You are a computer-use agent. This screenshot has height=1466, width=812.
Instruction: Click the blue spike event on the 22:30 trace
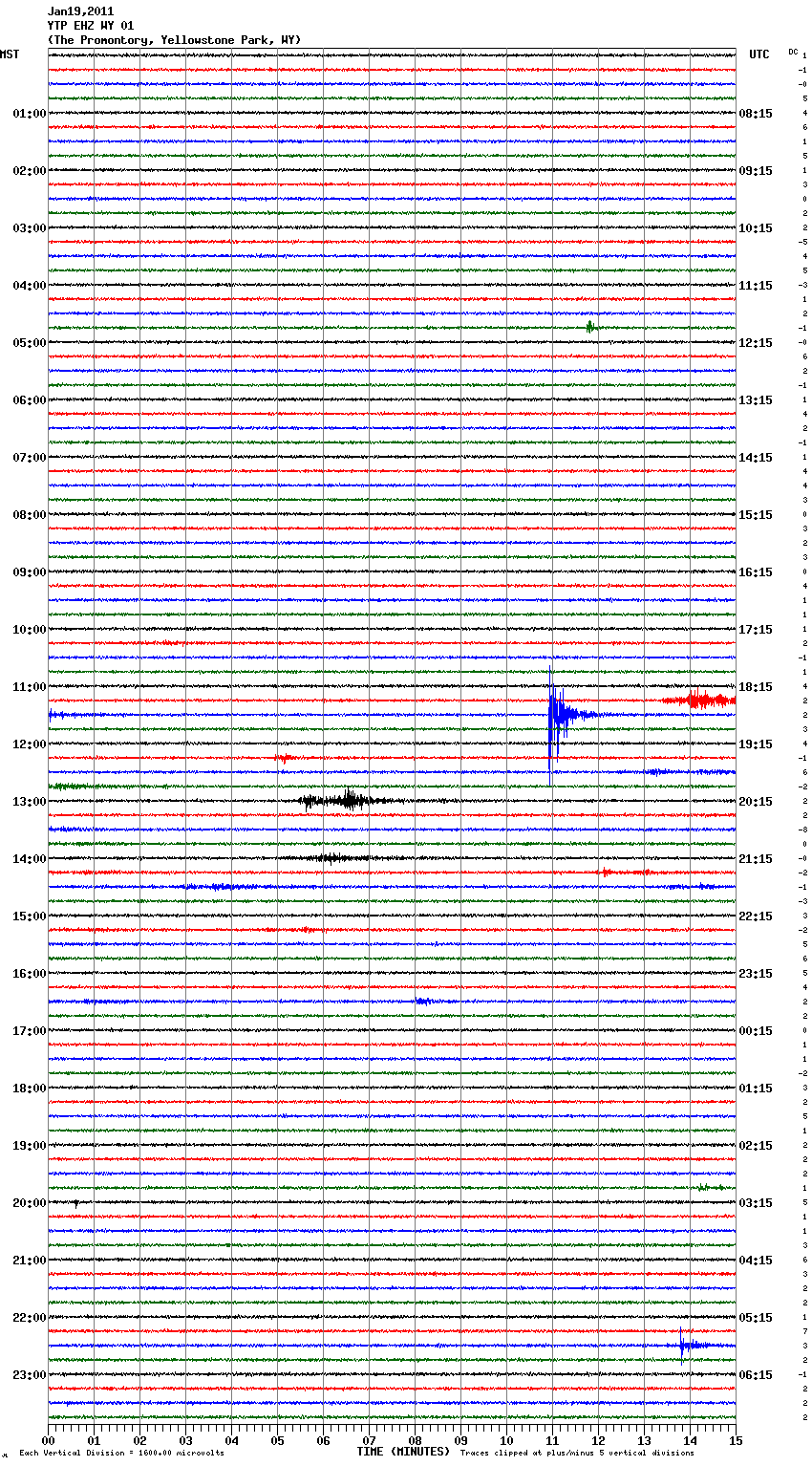pos(694,1345)
